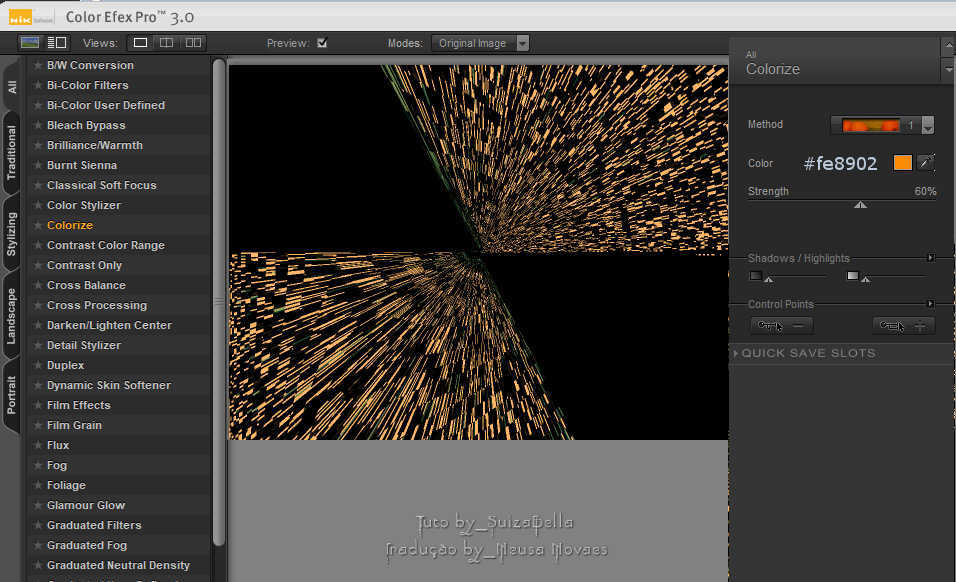Toggle favorite star for Bi-Color Filters
This screenshot has width=956, height=582.
tap(38, 85)
